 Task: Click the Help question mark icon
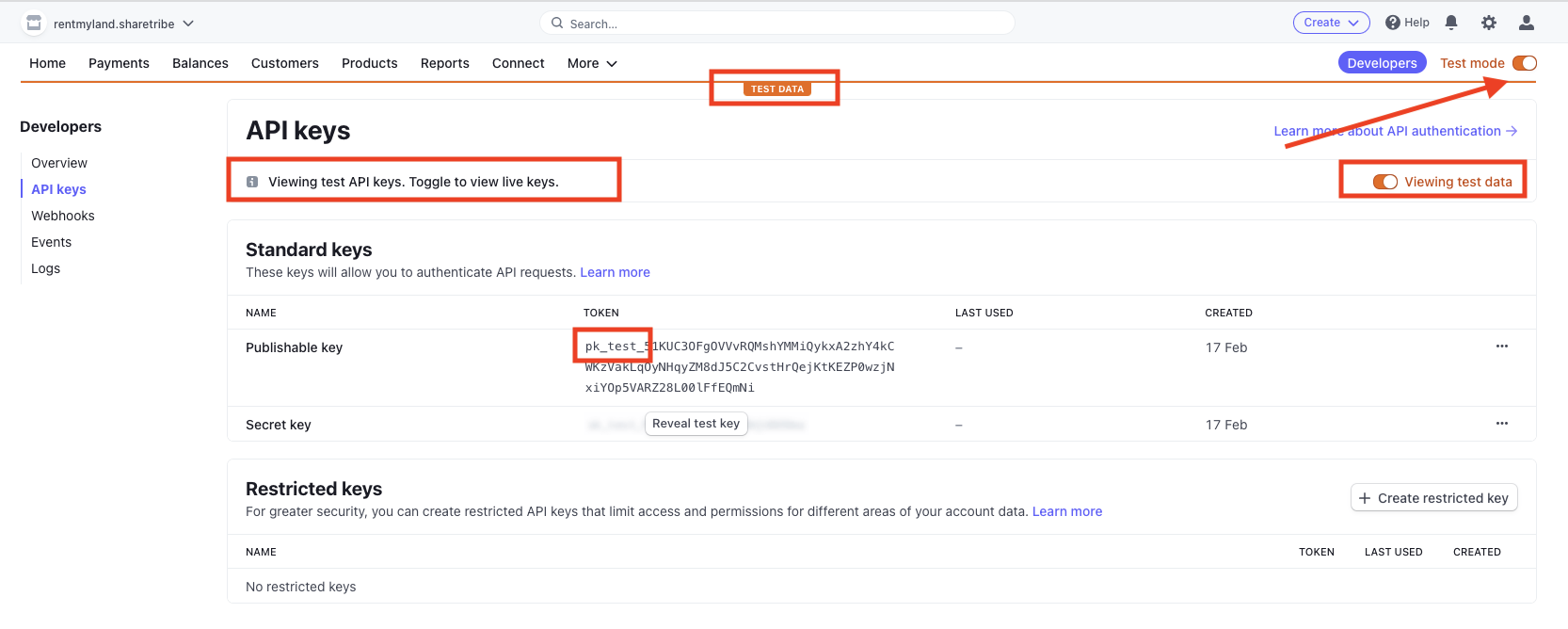tap(1392, 23)
